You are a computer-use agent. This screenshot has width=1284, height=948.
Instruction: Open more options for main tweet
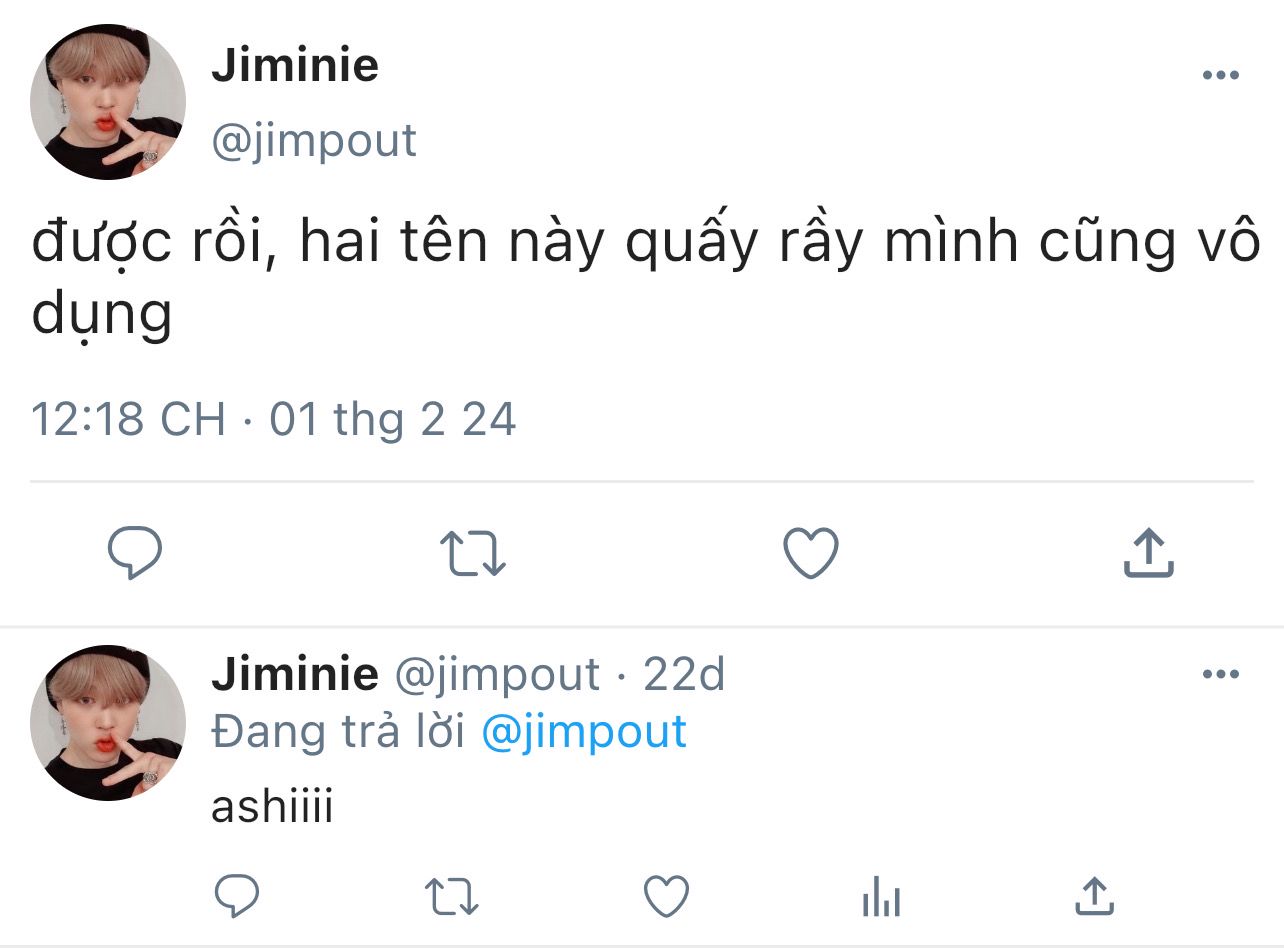tap(1220, 75)
